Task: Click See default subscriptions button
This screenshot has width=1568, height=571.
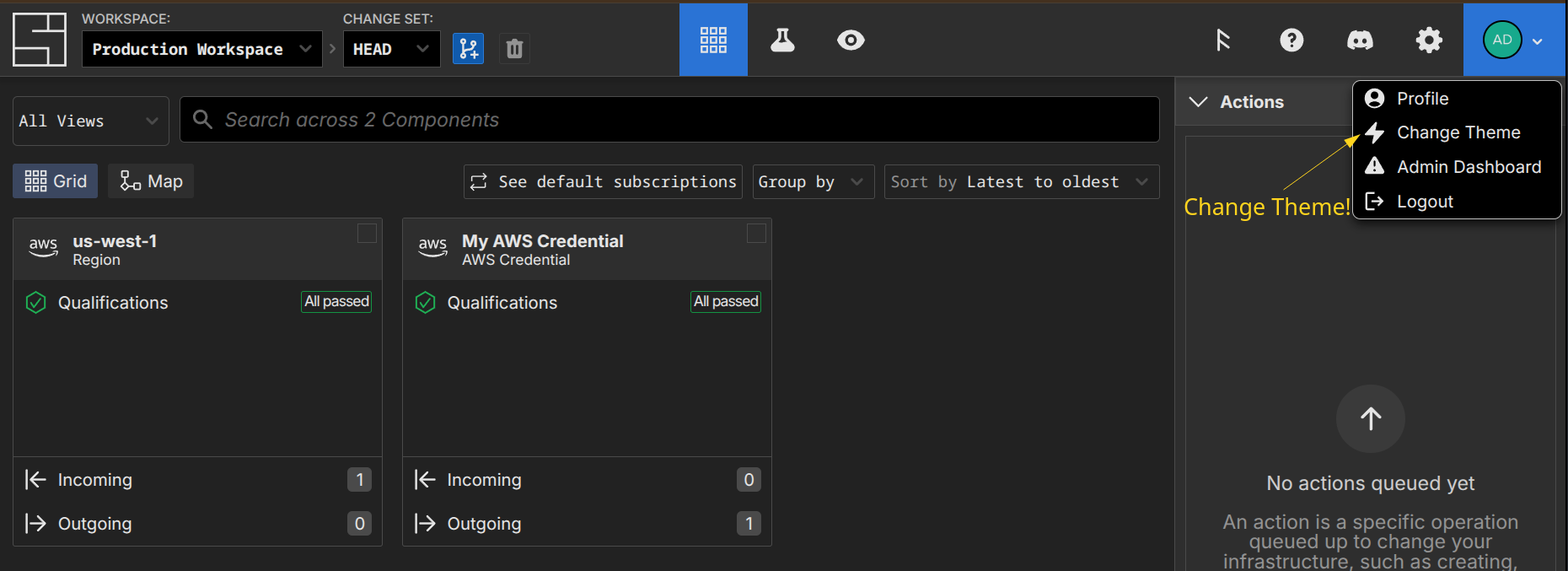Action: coord(603,182)
